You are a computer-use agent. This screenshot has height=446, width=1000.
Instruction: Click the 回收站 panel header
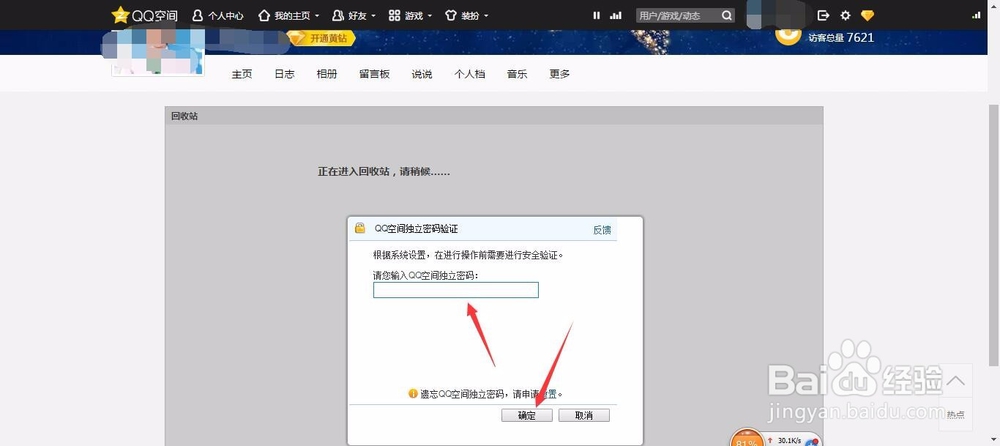click(x=494, y=116)
